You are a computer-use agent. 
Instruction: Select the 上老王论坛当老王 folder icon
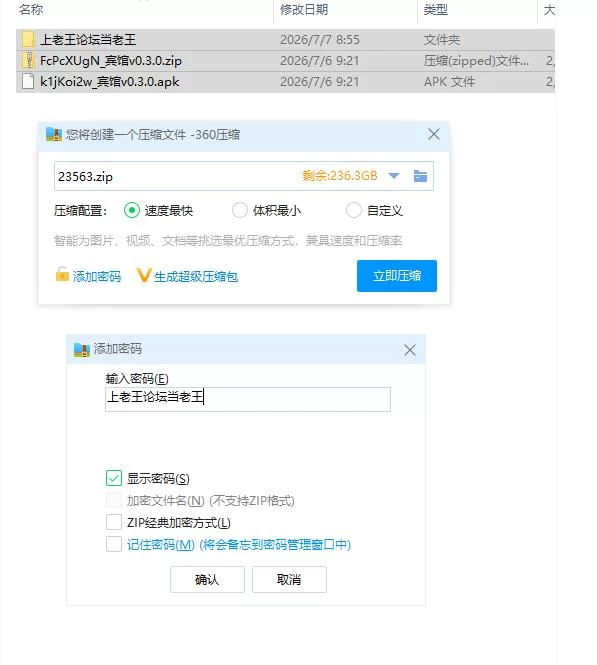click(28, 39)
